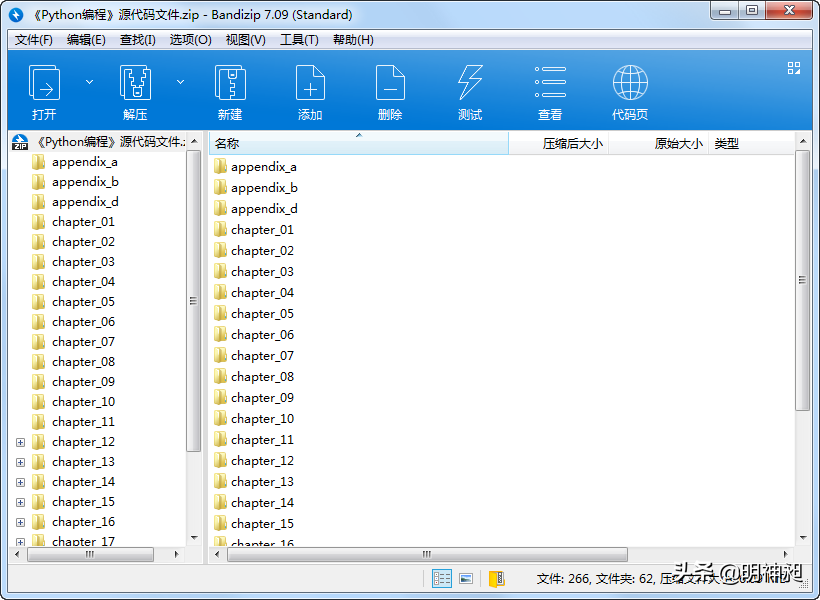Open the 工具(T) menu

coord(300,40)
